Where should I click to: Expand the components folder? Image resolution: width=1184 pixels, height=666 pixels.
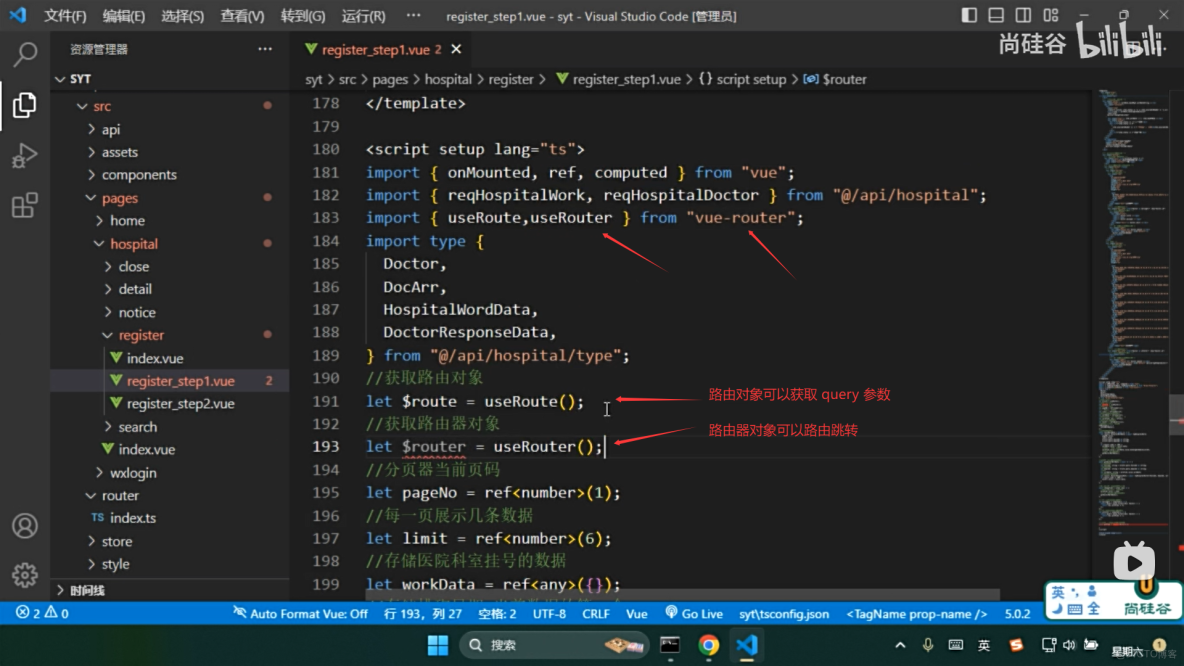point(138,175)
